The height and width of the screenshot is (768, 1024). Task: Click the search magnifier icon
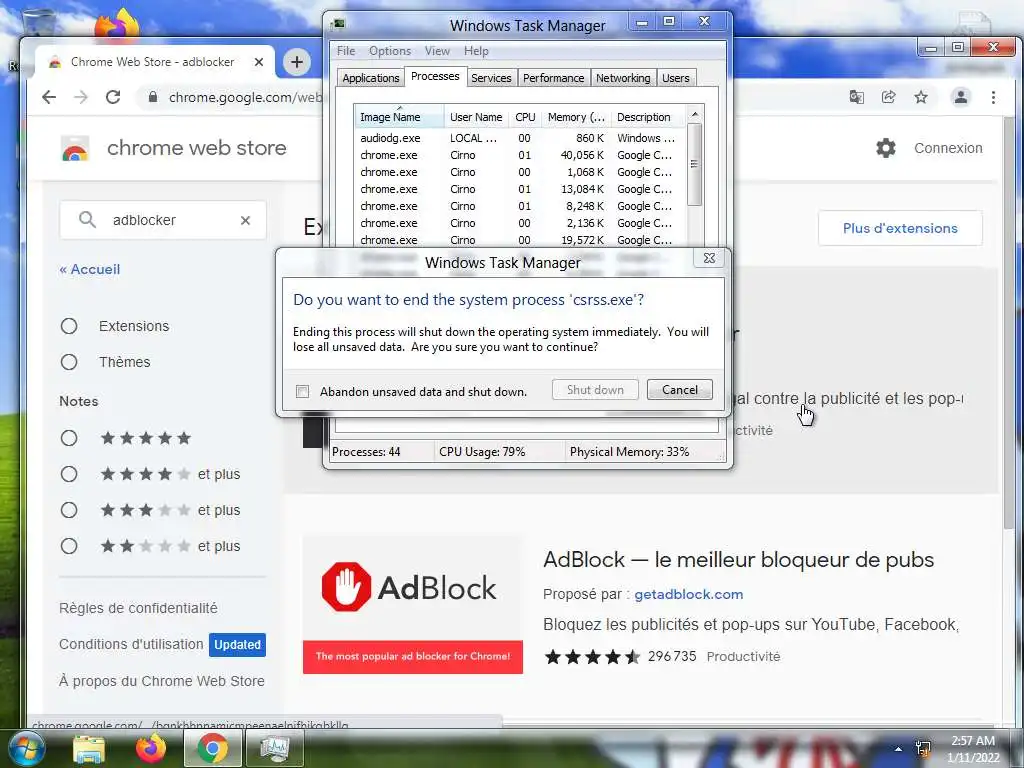[87, 220]
